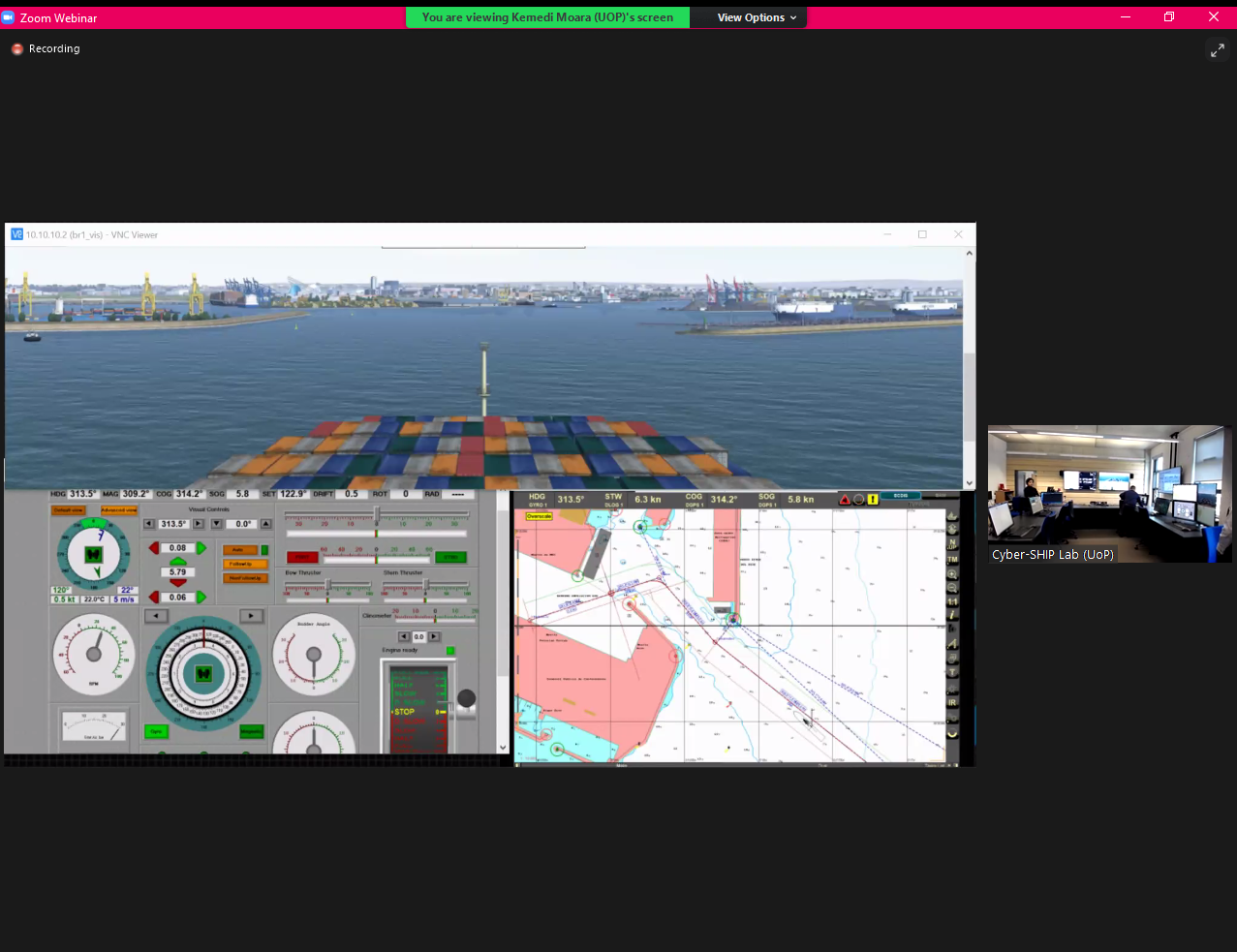Image resolution: width=1237 pixels, height=952 pixels.
Task: Switch to the Default view tab
Action: coord(68,510)
